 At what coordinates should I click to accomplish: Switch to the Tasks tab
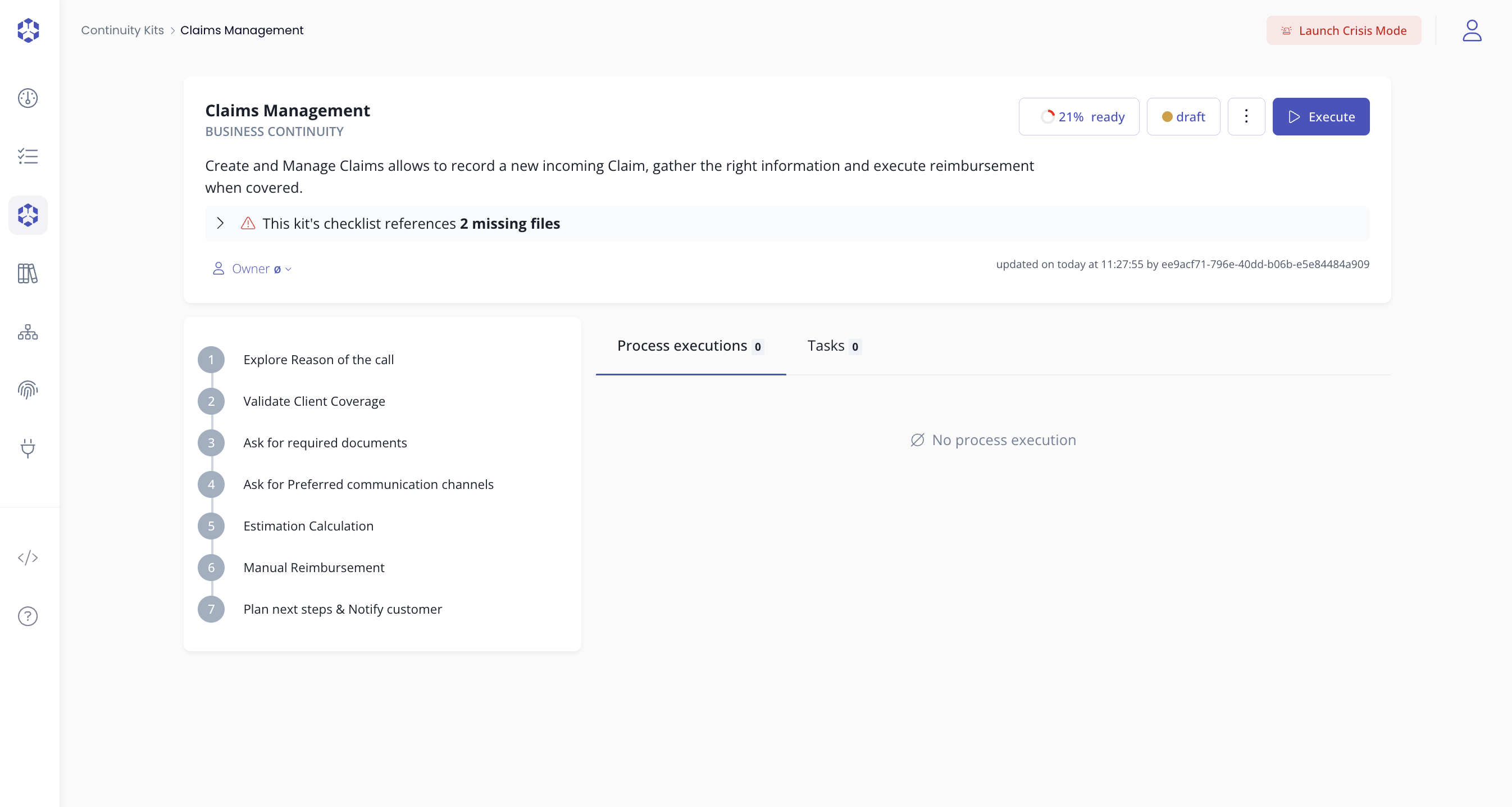[833, 346]
